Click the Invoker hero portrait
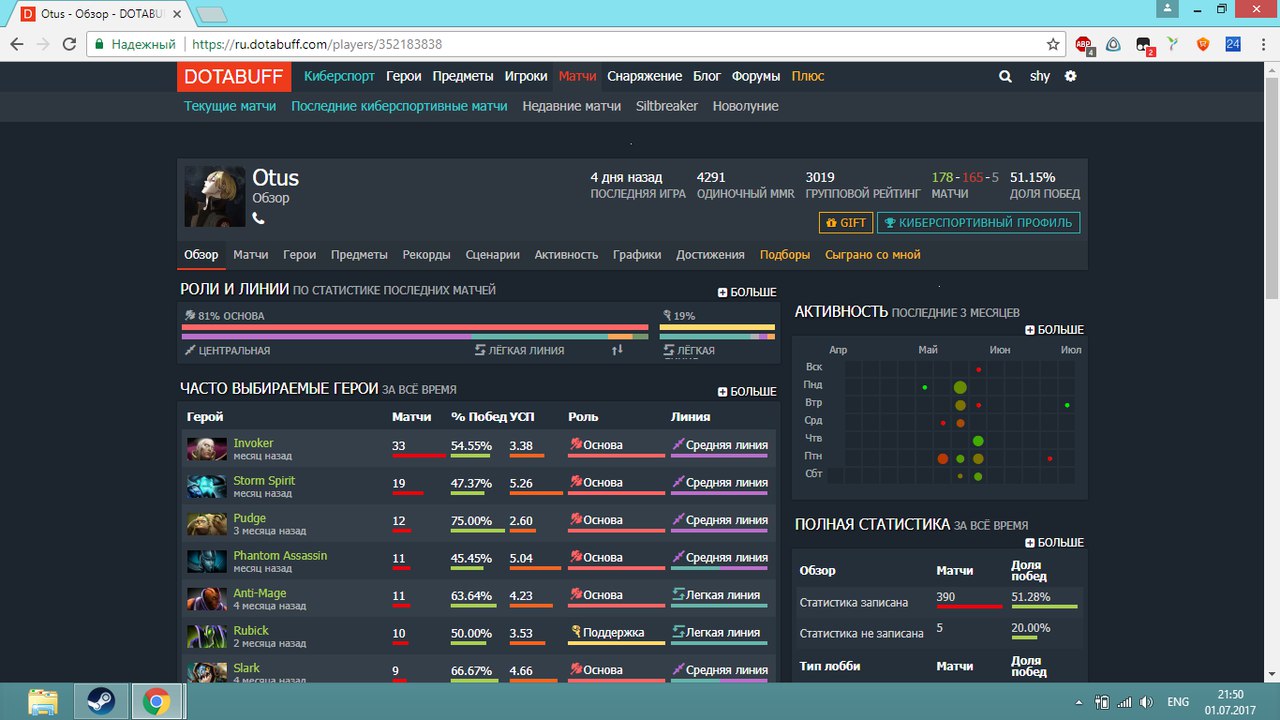This screenshot has height=720, width=1280. pyautogui.click(x=207, y=449)
